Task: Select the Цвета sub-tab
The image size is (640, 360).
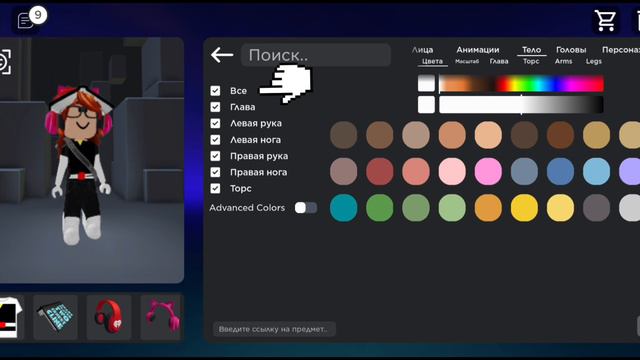Action: tap(432, 61)
